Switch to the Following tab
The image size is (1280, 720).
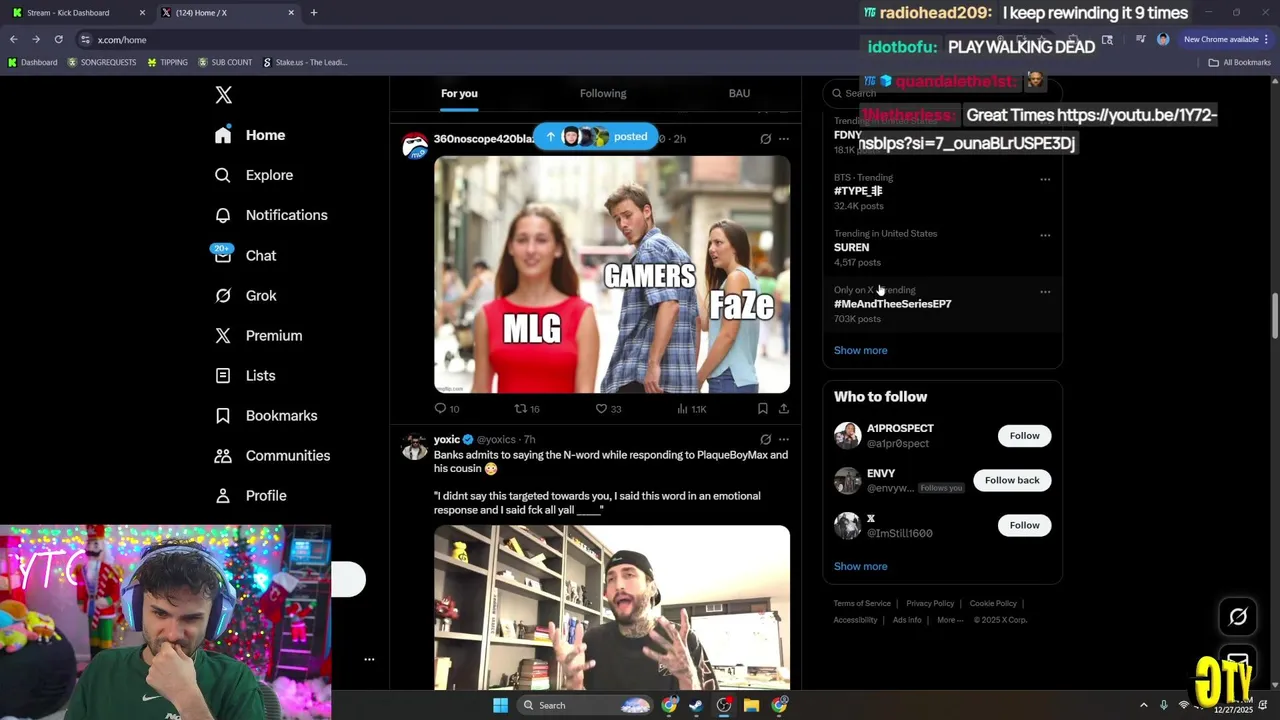603,93
